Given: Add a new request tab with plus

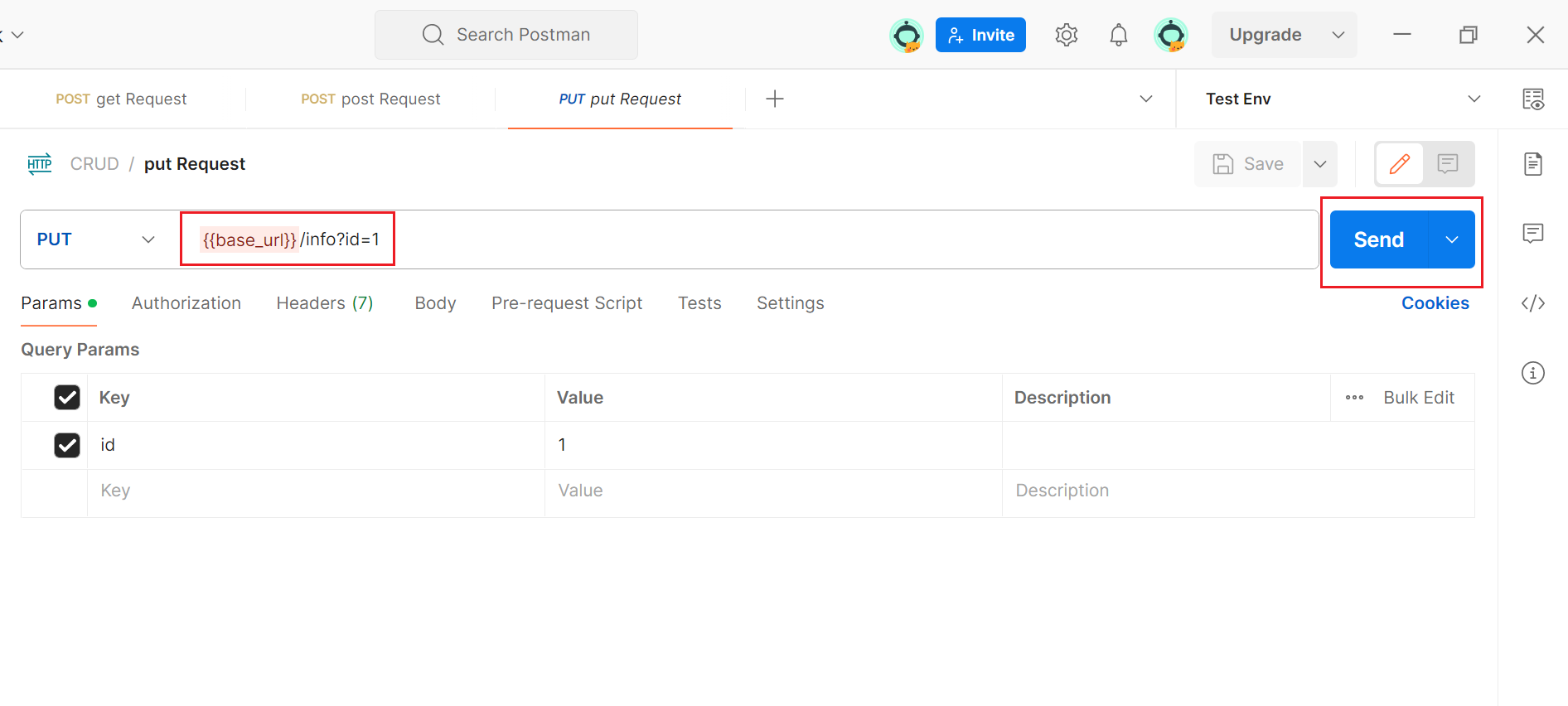Looking at the screenshot, I should (x=775, y=99).
